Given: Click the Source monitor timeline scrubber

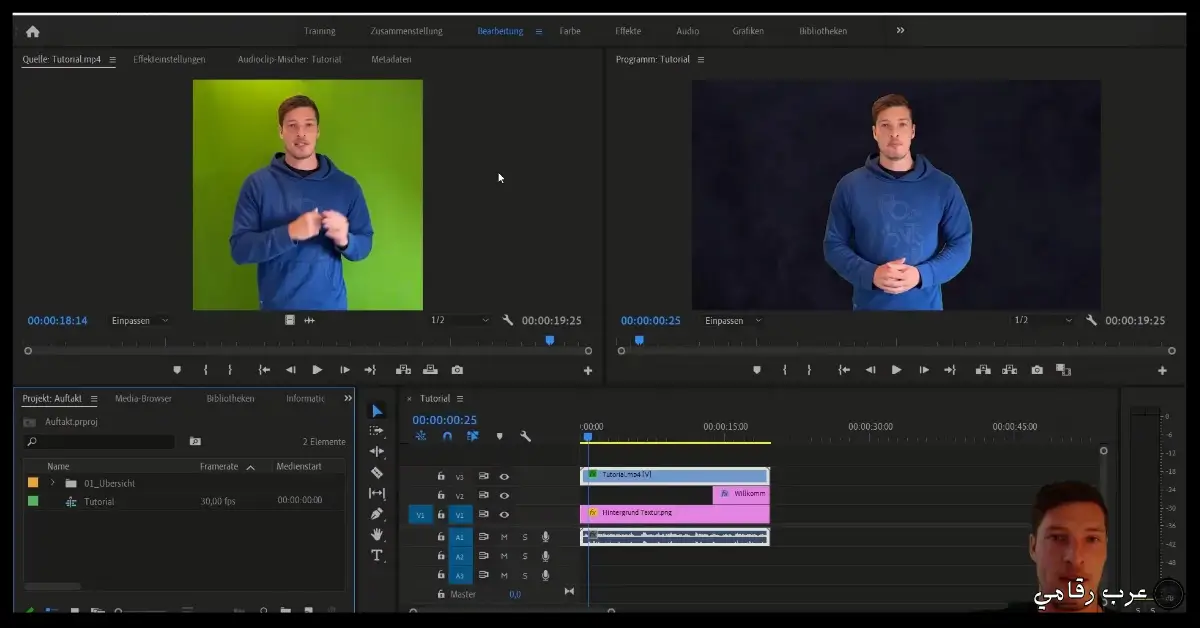Looking at the screenshot, I should (x=551, y=340).
